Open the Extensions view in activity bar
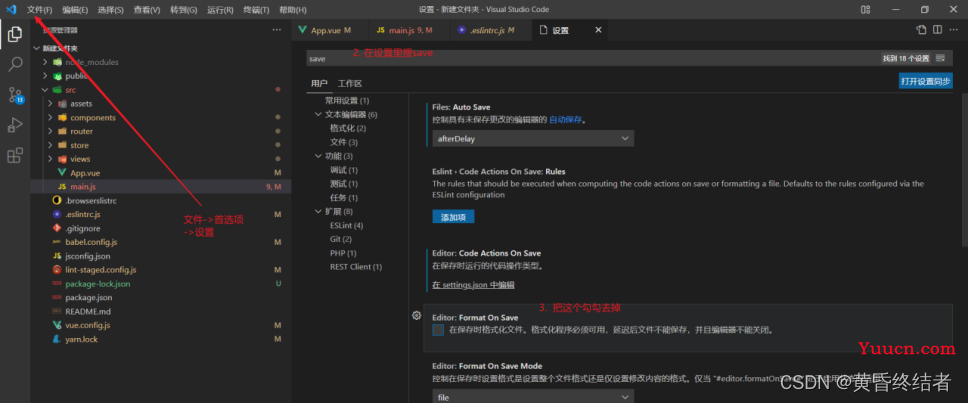Image resolution: width=968 pixels, height=403 pixels. click(x=15, y=156)
